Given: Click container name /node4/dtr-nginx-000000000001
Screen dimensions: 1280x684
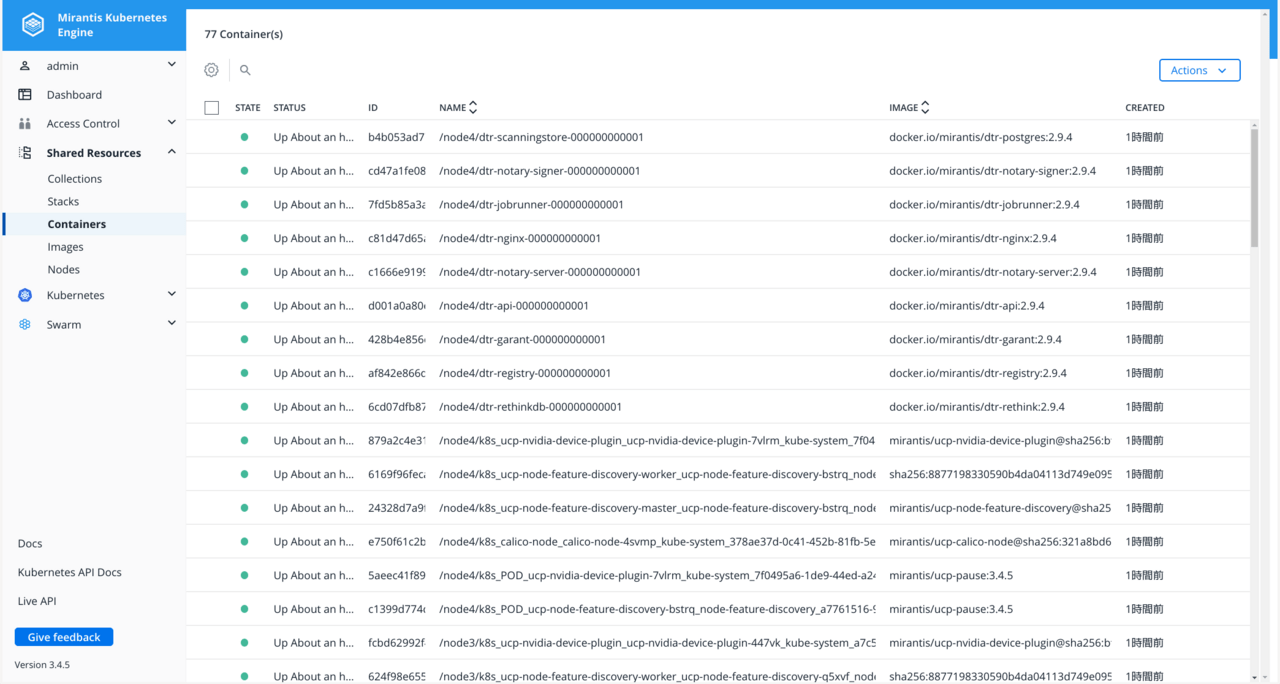Looking at the screenshot, I should (520, 238).
